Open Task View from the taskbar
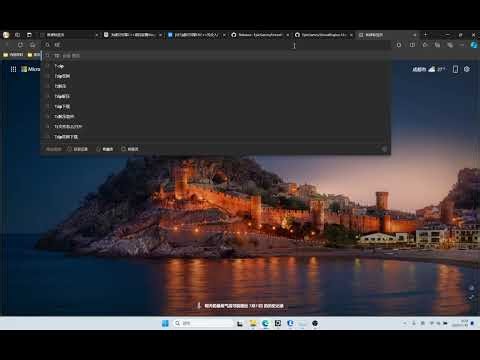 coord(240,323)
